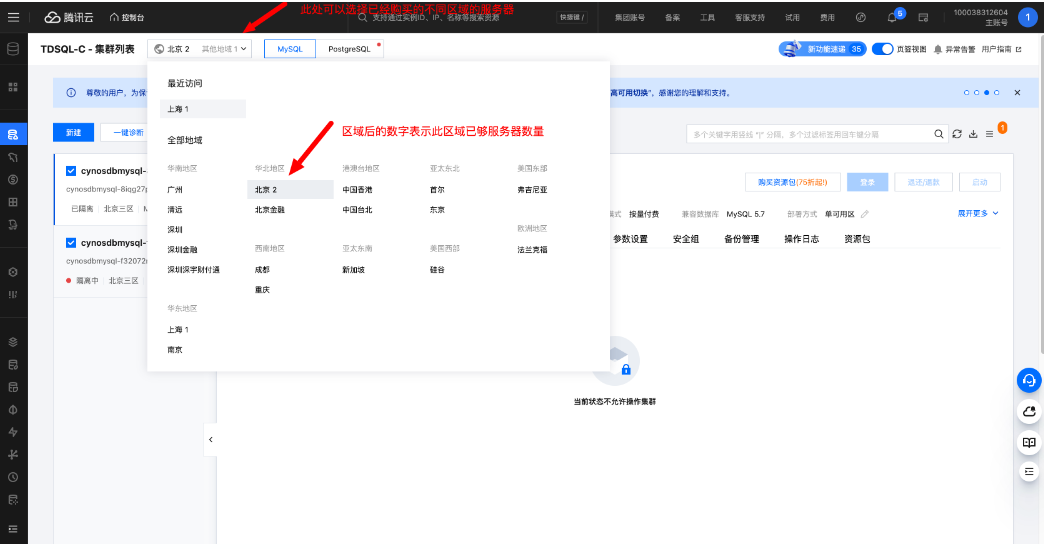Open the 备份管理 tab

[742, 239]
